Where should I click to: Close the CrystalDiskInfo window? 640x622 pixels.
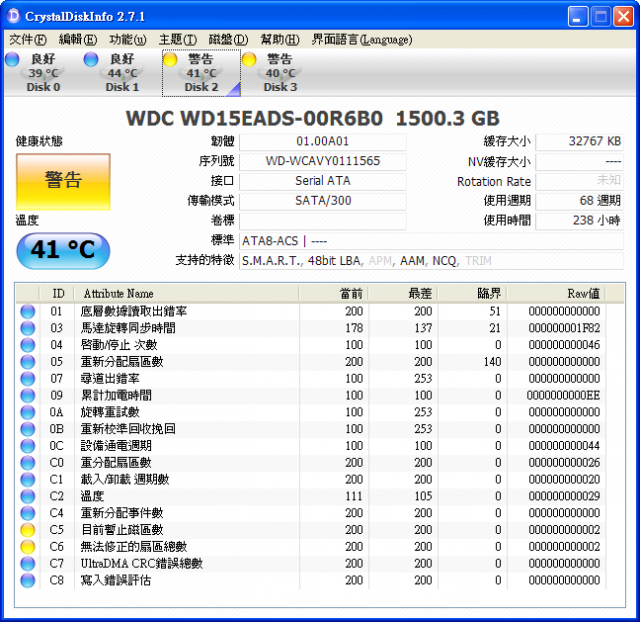623,17
